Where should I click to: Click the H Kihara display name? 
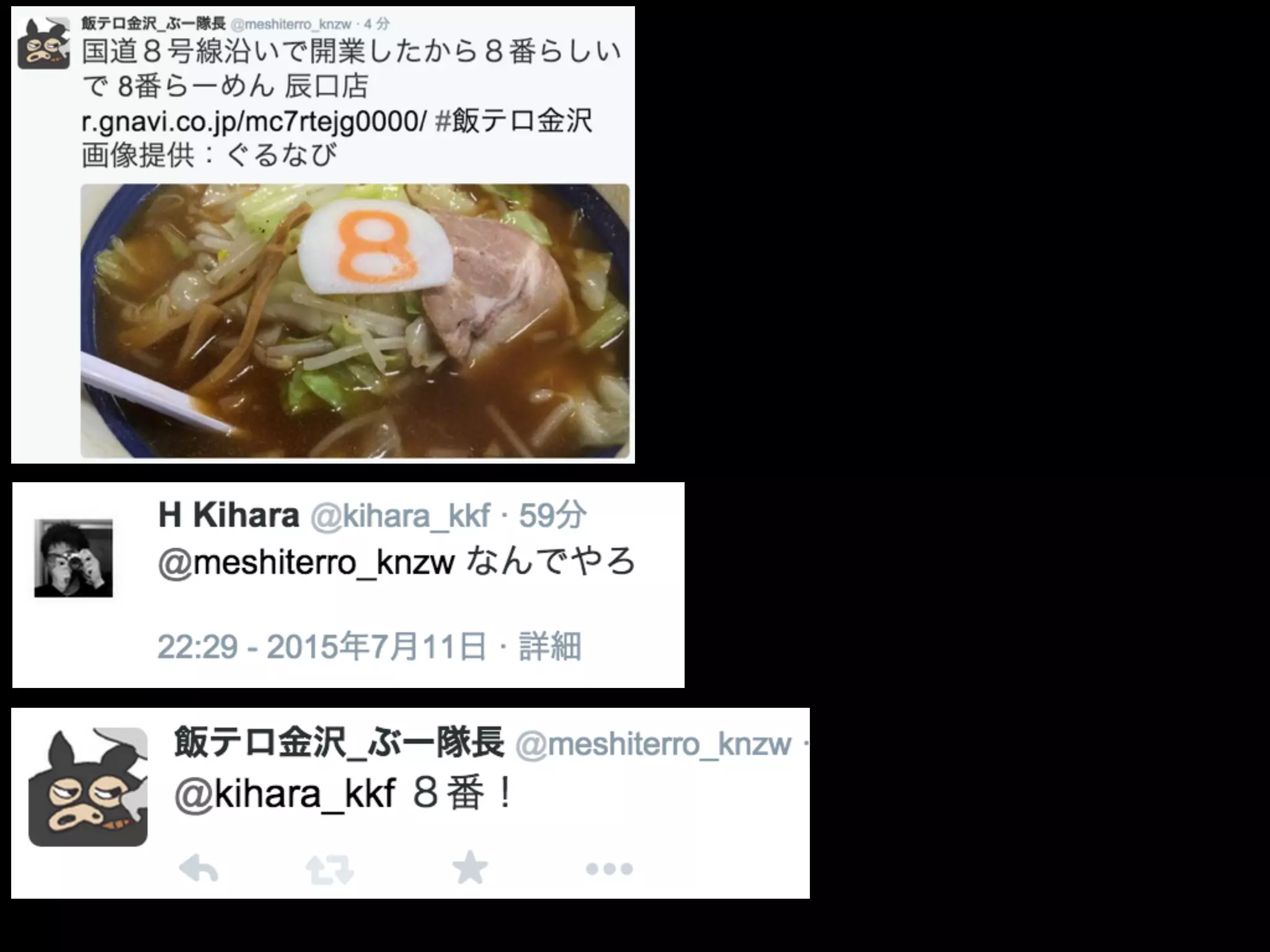[x=228, y=515]
